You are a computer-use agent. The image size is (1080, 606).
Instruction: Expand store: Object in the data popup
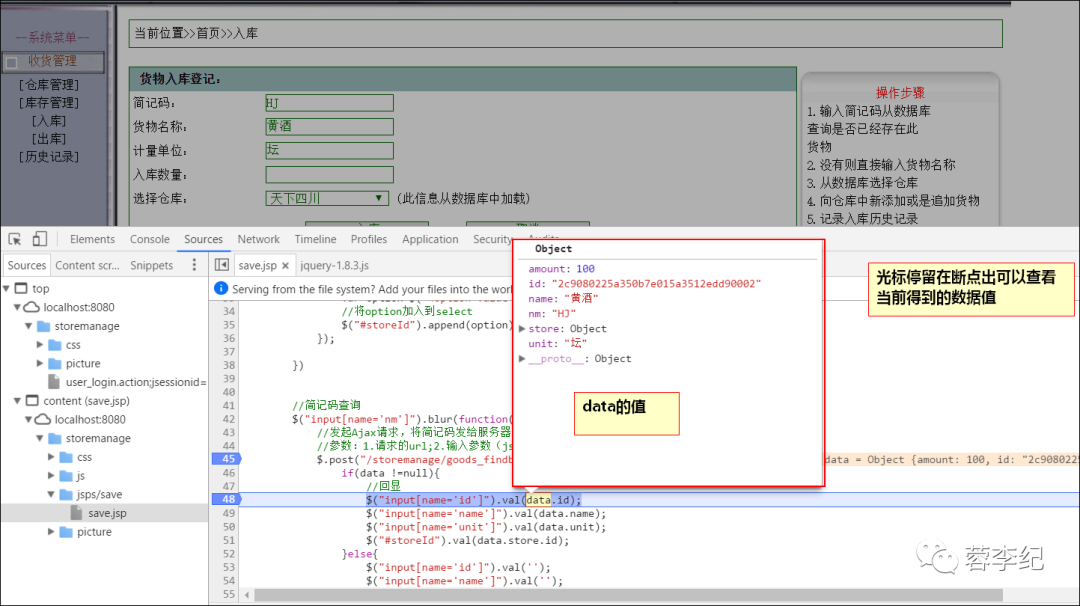(521, 328)
